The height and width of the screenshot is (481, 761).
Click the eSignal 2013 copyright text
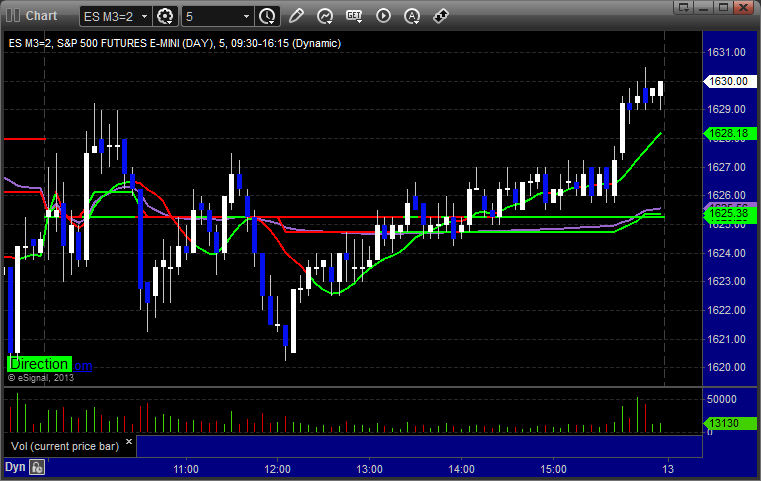tap(41, 378)
